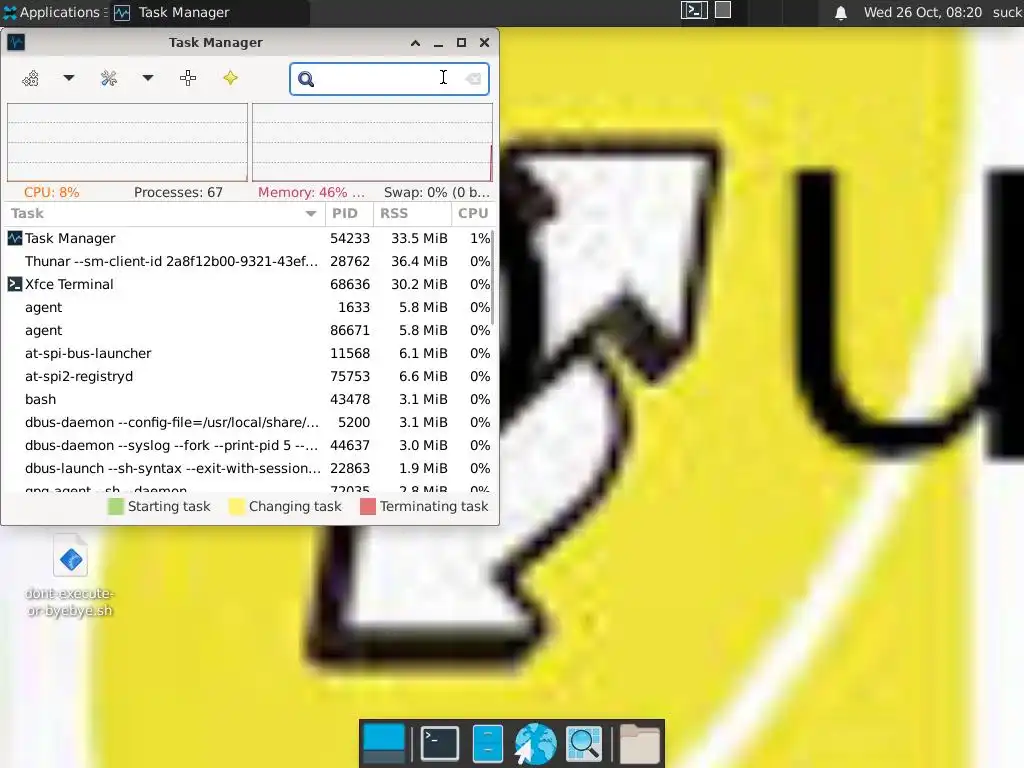Click the memory usage graph
1024x768 pixels.
pos(372,142)
